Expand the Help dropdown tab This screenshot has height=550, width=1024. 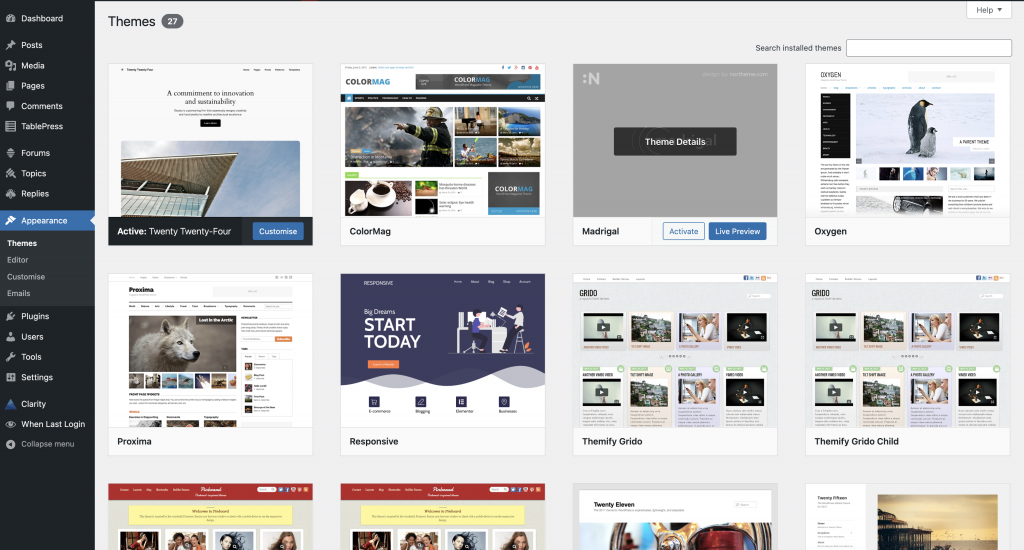[989, 10]
